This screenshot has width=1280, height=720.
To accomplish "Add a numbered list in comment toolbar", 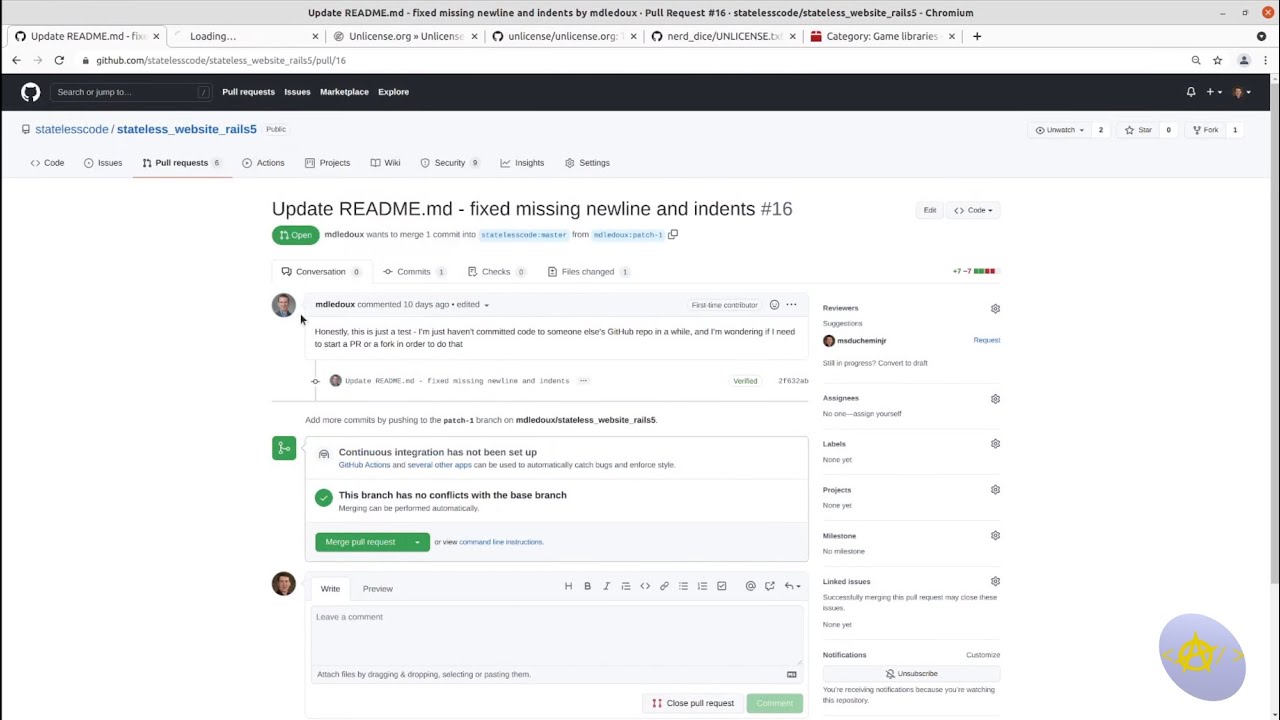I will tap(702, 586).
